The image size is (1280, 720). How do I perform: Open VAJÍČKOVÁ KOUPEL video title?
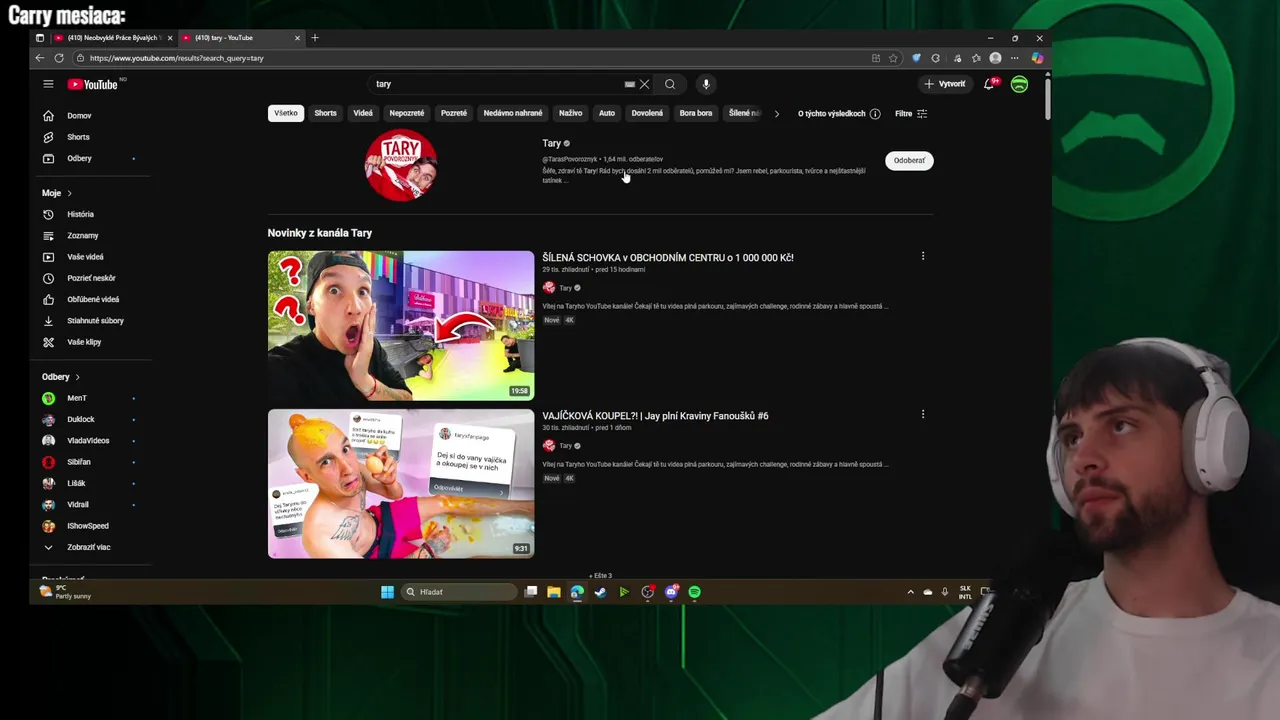click(655, 415)
